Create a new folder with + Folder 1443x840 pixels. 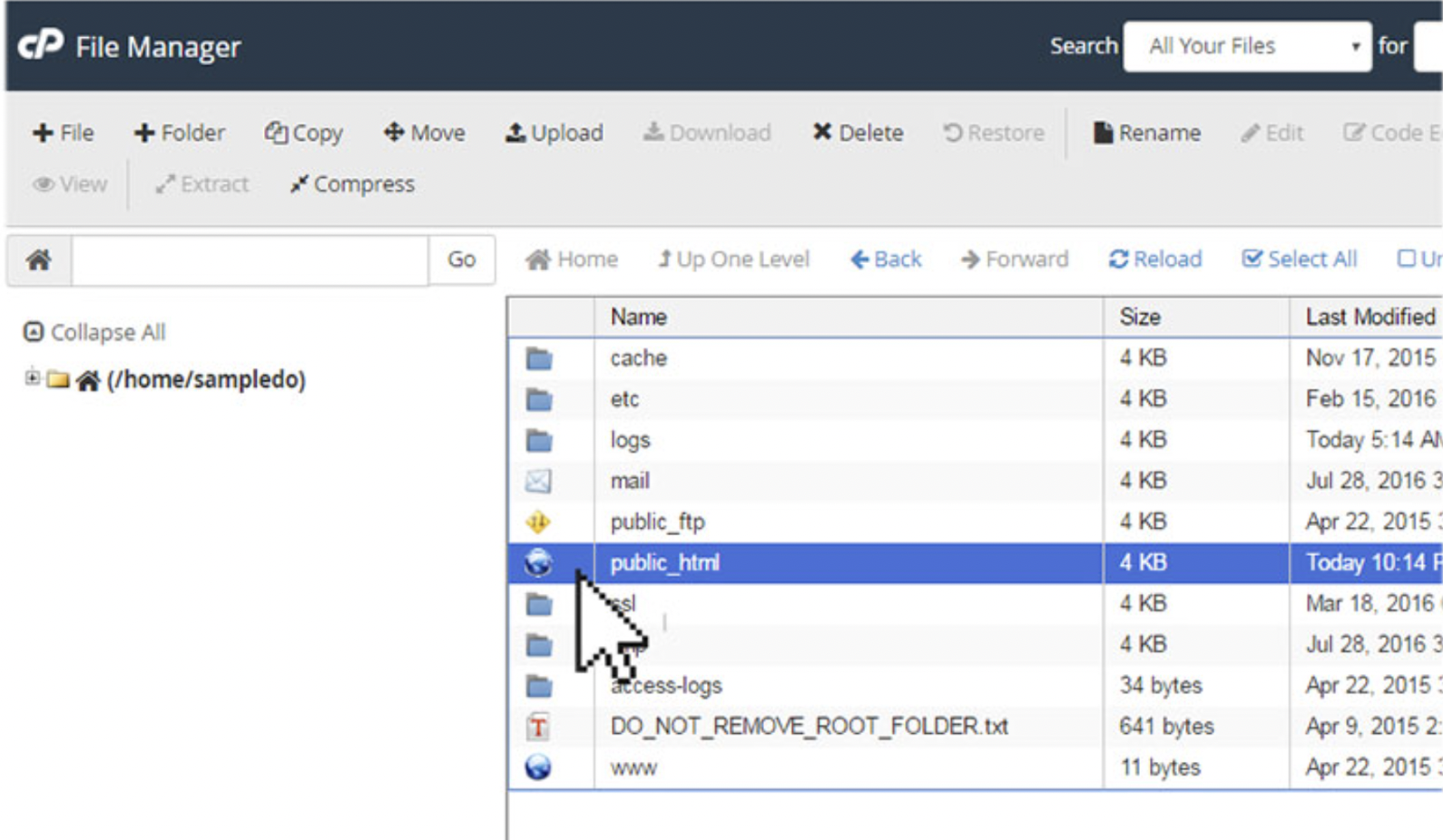pos(180,133)
